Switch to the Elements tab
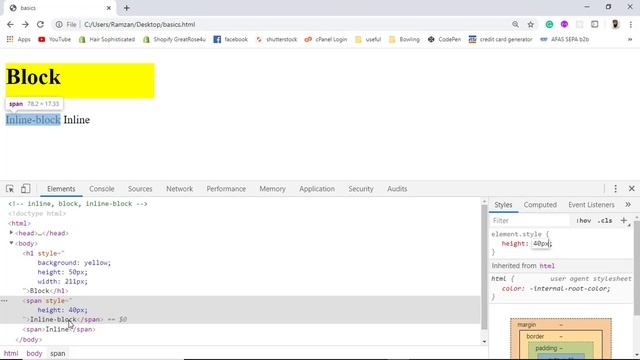Viewport: 640px width, 360px height. click(61, 189)
